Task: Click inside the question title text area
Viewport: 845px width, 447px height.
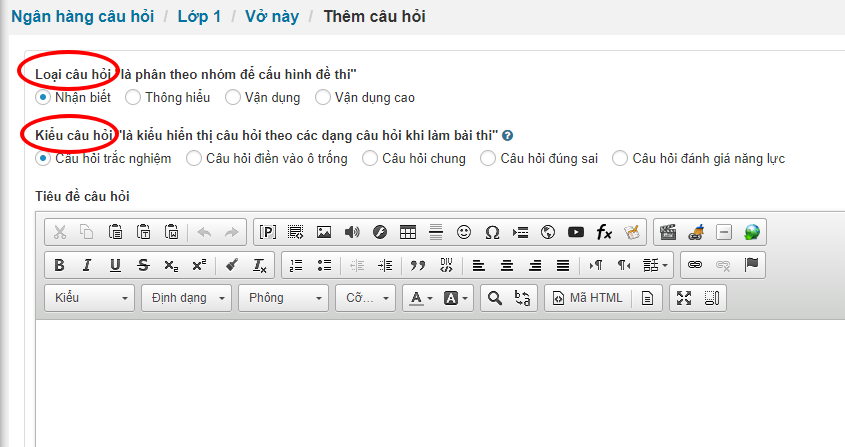Action: point(440,383)
